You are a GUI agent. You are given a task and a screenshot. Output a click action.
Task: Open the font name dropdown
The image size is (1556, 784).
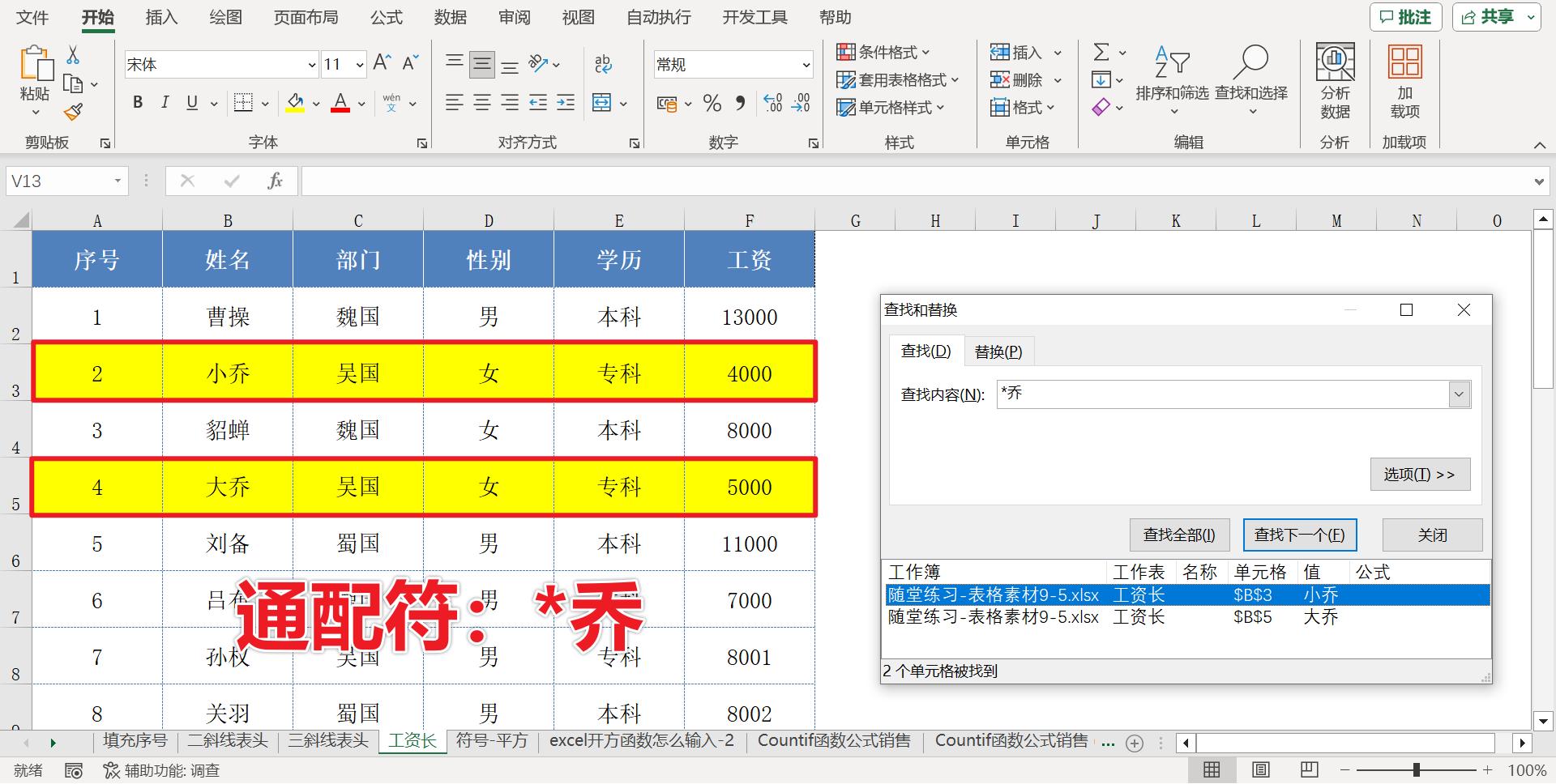pos(311,65)
